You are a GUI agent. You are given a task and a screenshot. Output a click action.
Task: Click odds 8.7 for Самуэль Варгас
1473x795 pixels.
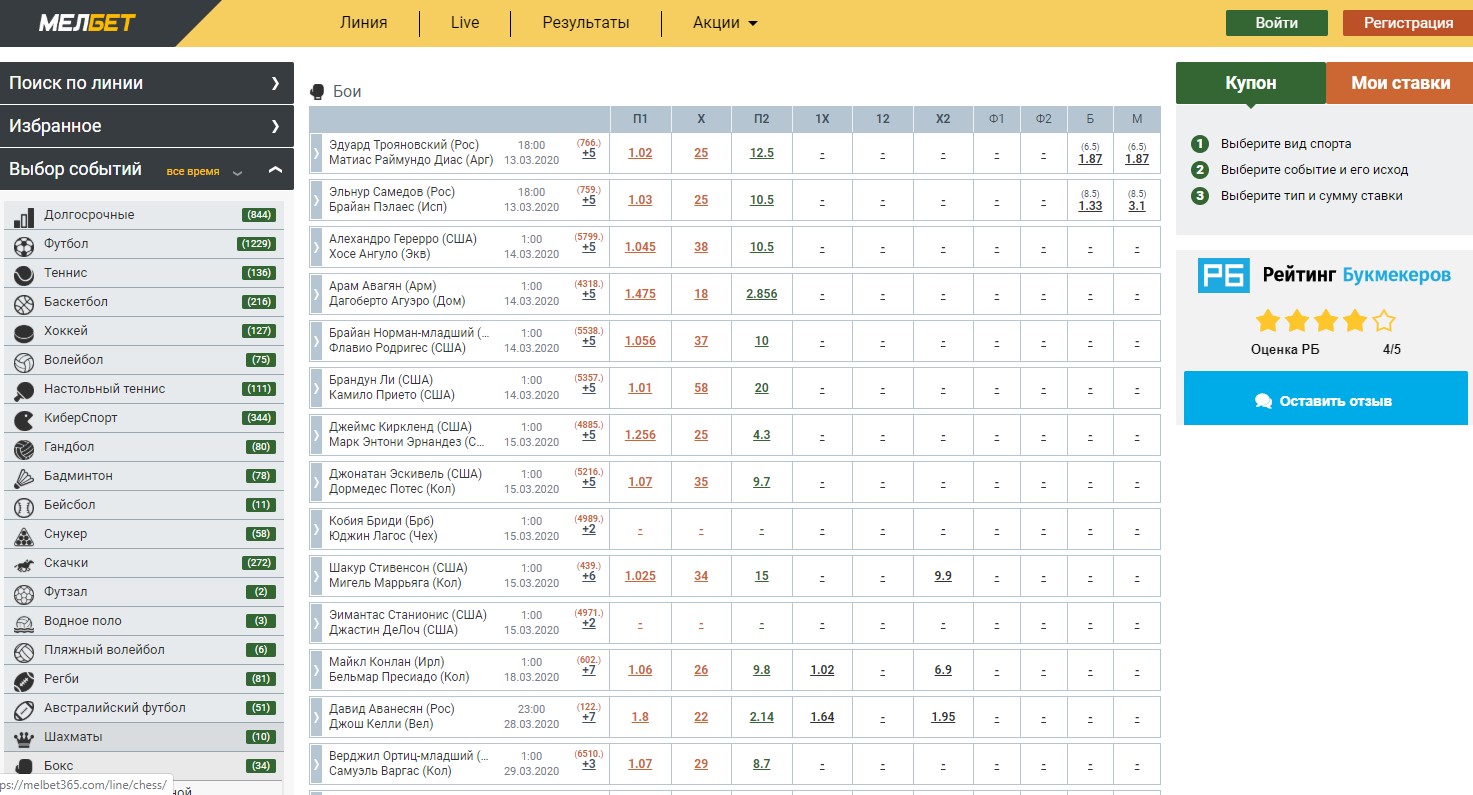pos(762,764)
